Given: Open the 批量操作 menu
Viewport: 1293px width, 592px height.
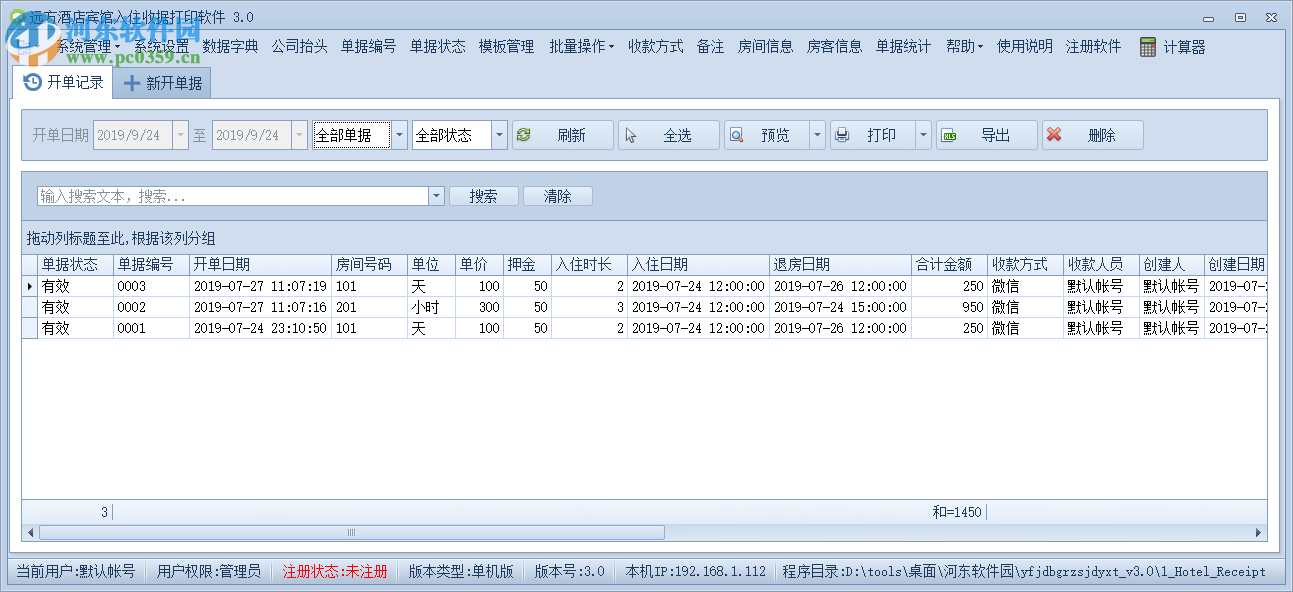Looking at the screenshot, I should point(581,46).
